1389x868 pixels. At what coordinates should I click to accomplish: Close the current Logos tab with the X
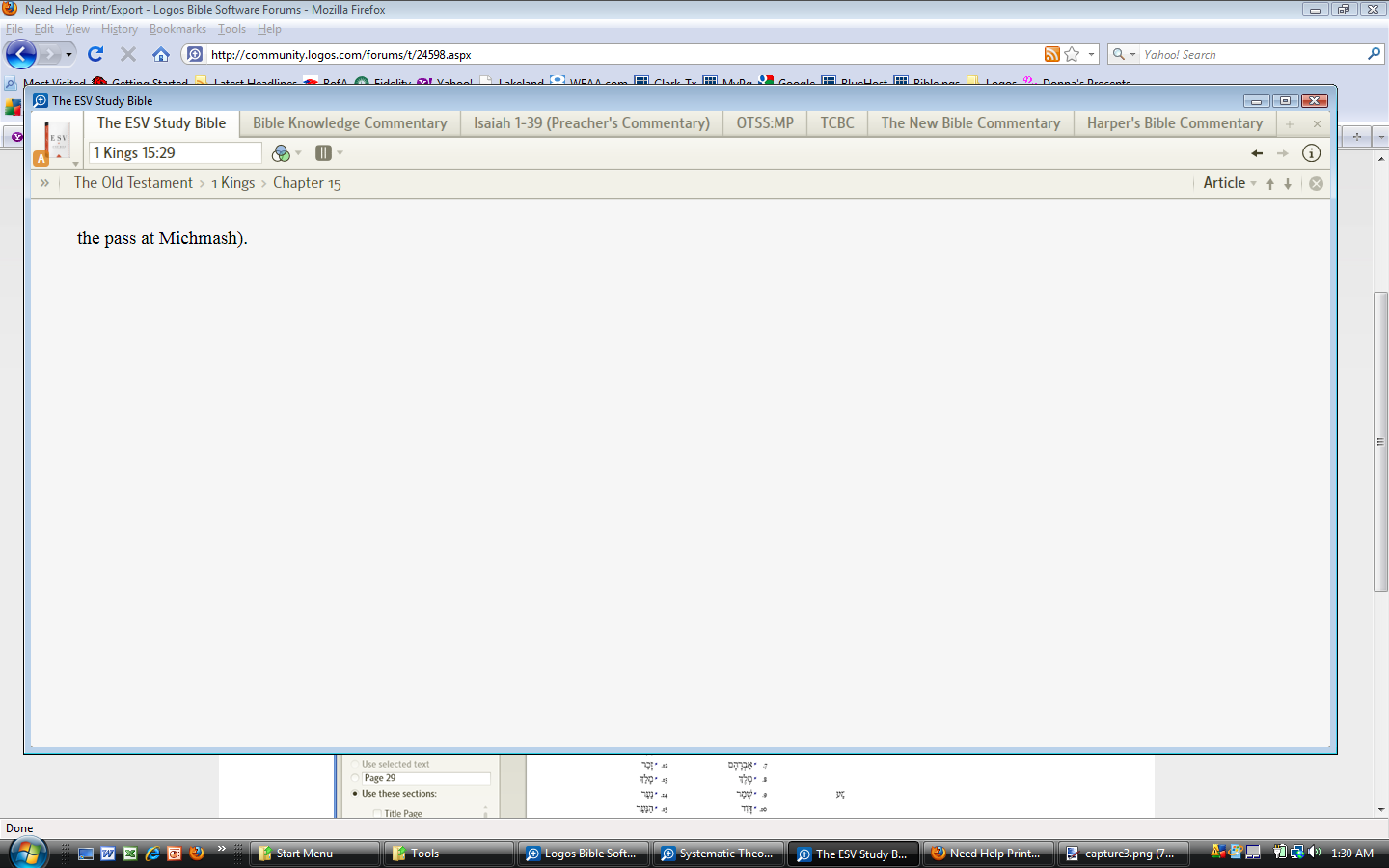[x=1317, y=124]
